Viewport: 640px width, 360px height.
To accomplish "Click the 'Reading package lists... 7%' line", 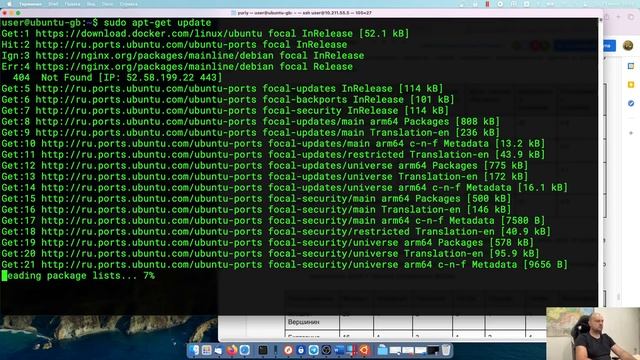I will [78, 276].
